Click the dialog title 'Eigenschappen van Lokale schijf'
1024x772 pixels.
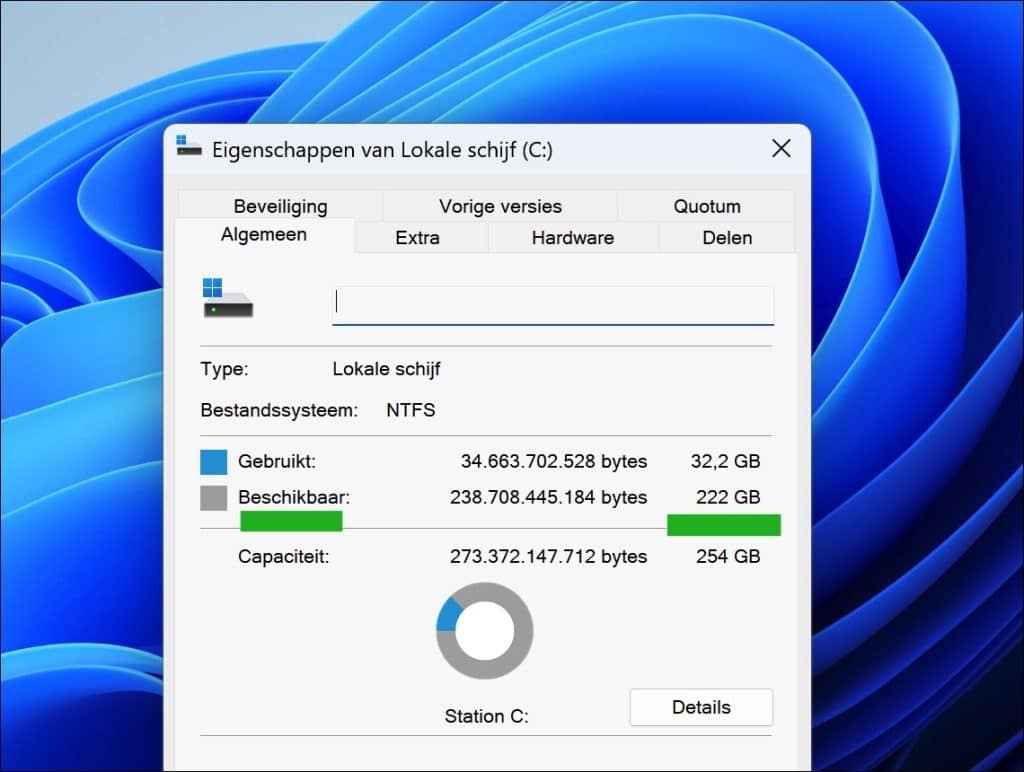pos(382,150)
